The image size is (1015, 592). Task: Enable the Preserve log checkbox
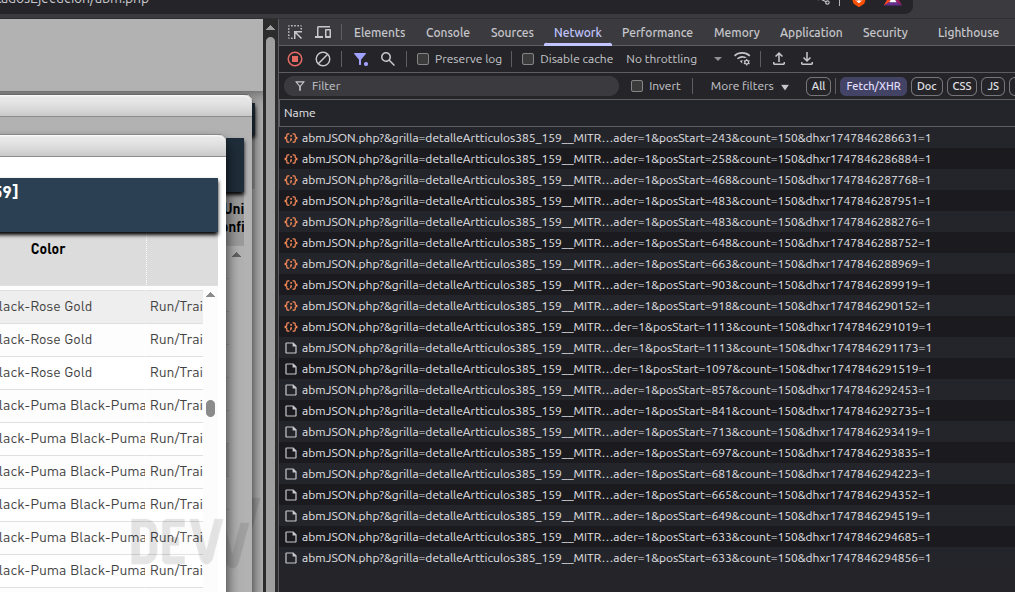click(x=423, y=59)
